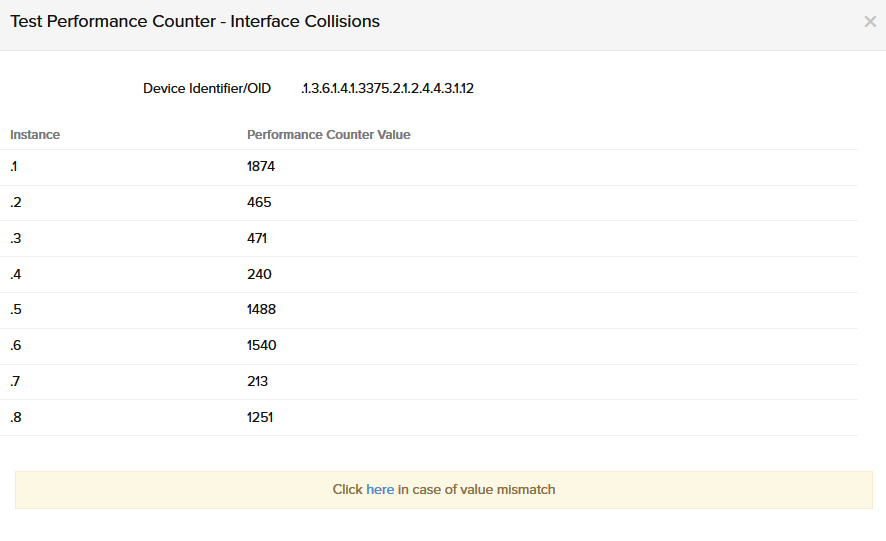Select instance .2 row
Screen dimensions: 886x541
pyautogui.click(x=15, y=203)
